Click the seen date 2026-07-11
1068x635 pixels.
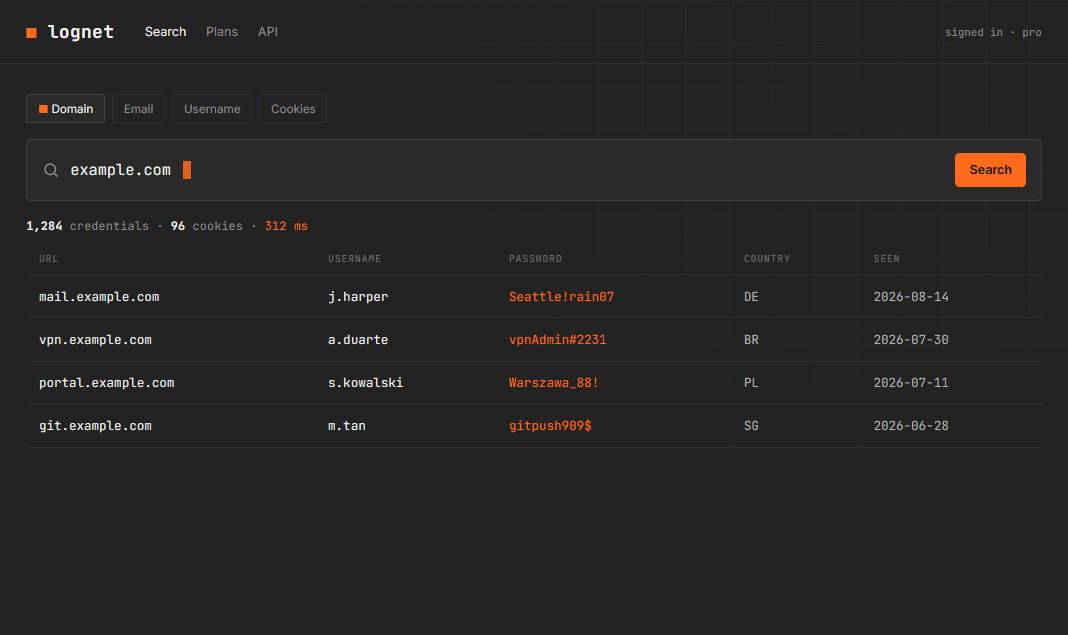tap(911, 383)
